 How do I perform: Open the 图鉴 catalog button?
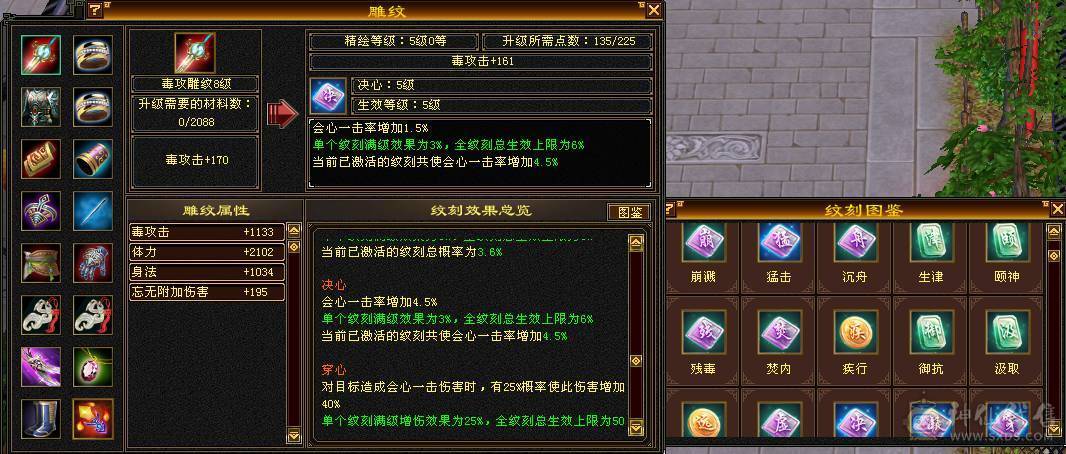tap(627, 212)
